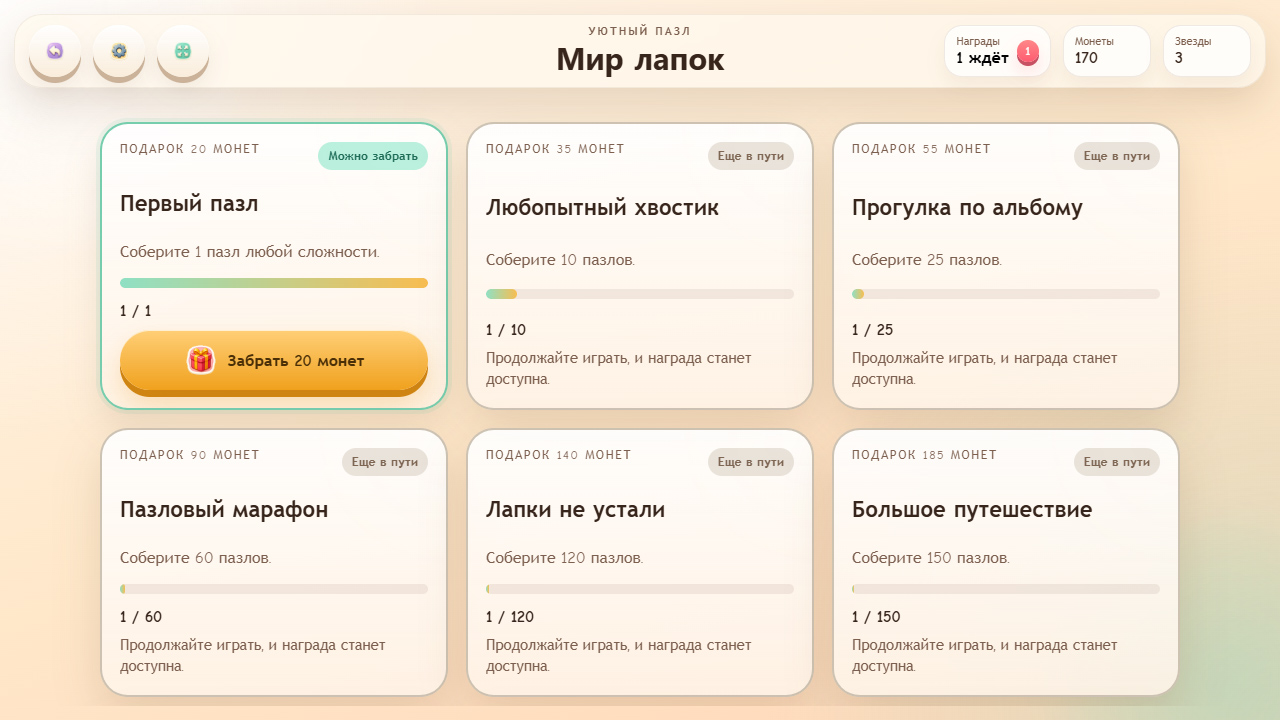
Task: Click the 'Уютный пазл' subtitle above heading
Action: coord(640,31)
